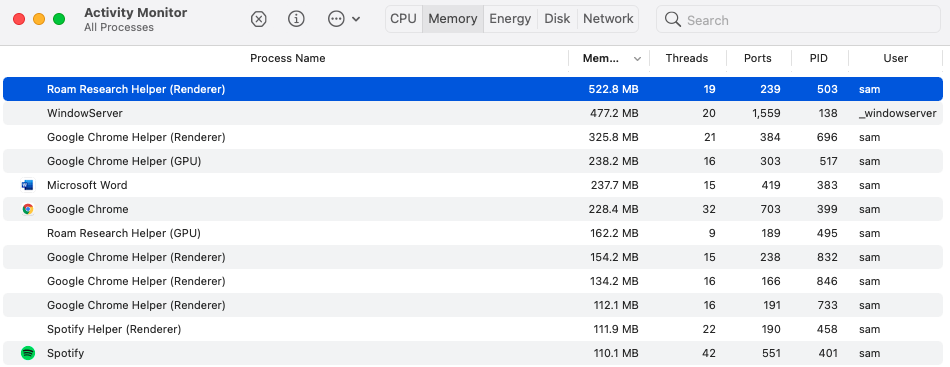Sort by the PID column header
This screenshot has width=950, height=367.
819,58
